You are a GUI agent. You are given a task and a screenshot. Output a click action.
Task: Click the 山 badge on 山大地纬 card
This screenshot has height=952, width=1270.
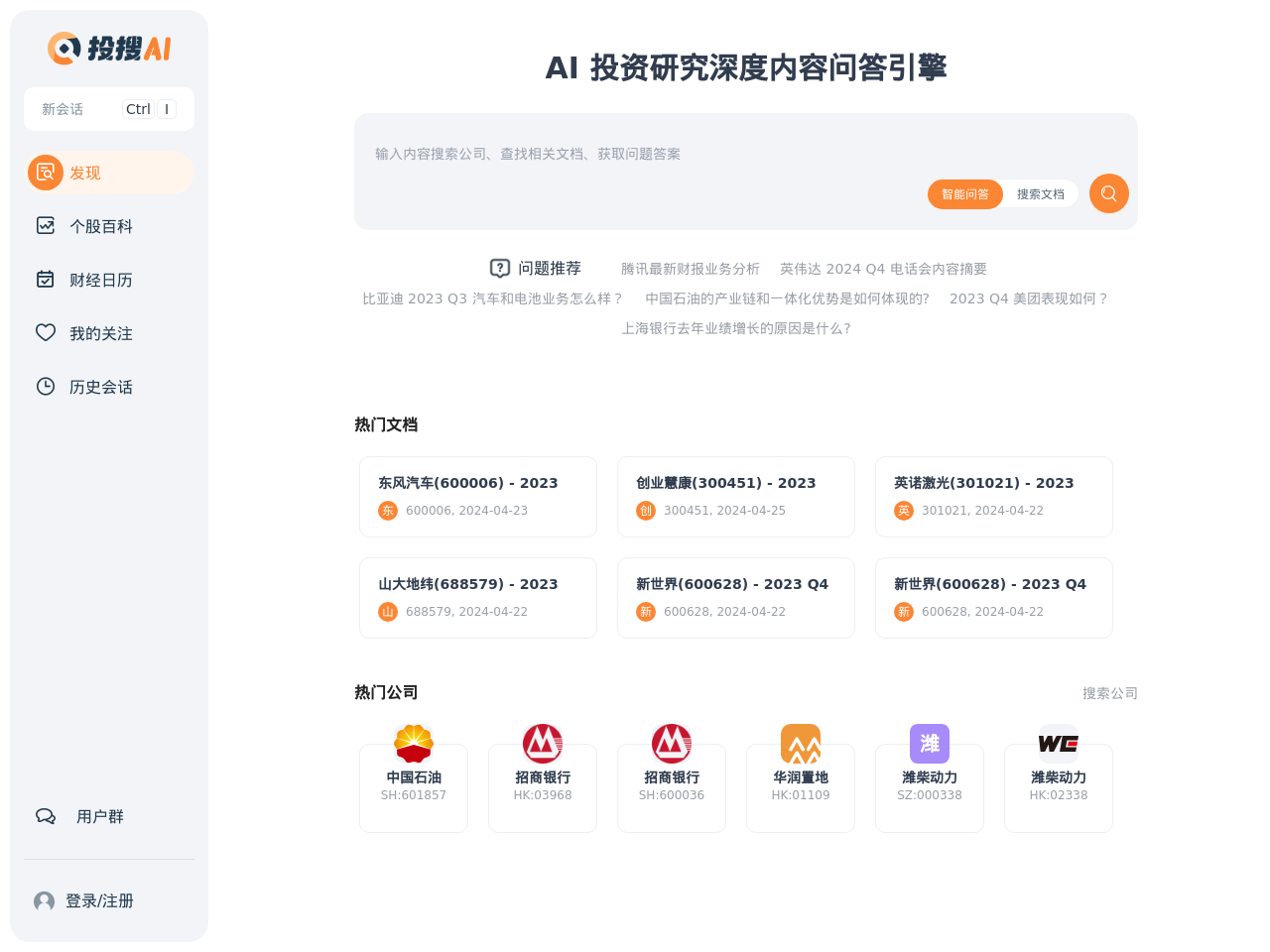[388, 612]
